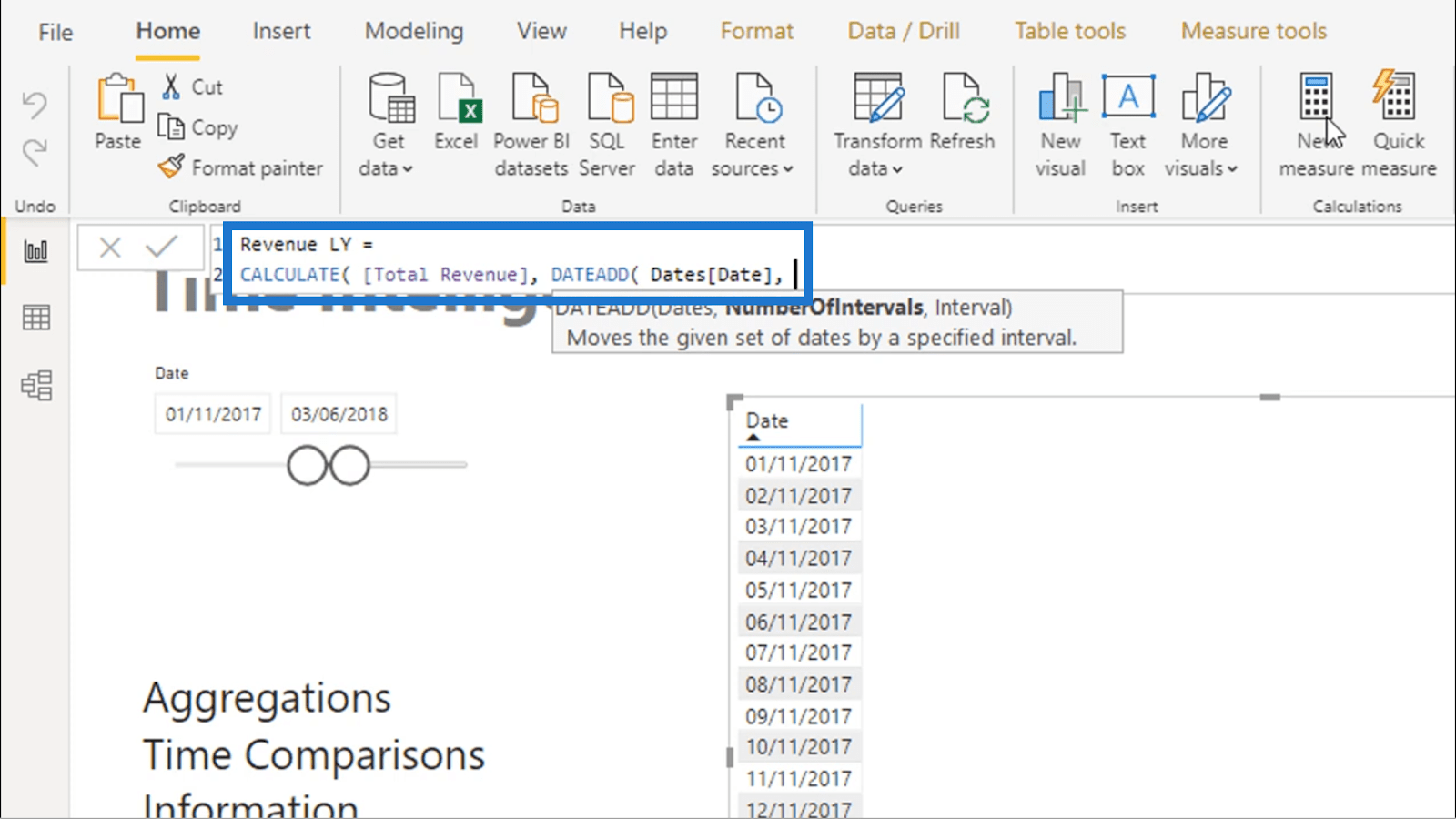Viewport: 1456px width, 819px height.
Task: Click the end date field 03/06/2018
Action: pyautogui.click(x=339, y=414)
